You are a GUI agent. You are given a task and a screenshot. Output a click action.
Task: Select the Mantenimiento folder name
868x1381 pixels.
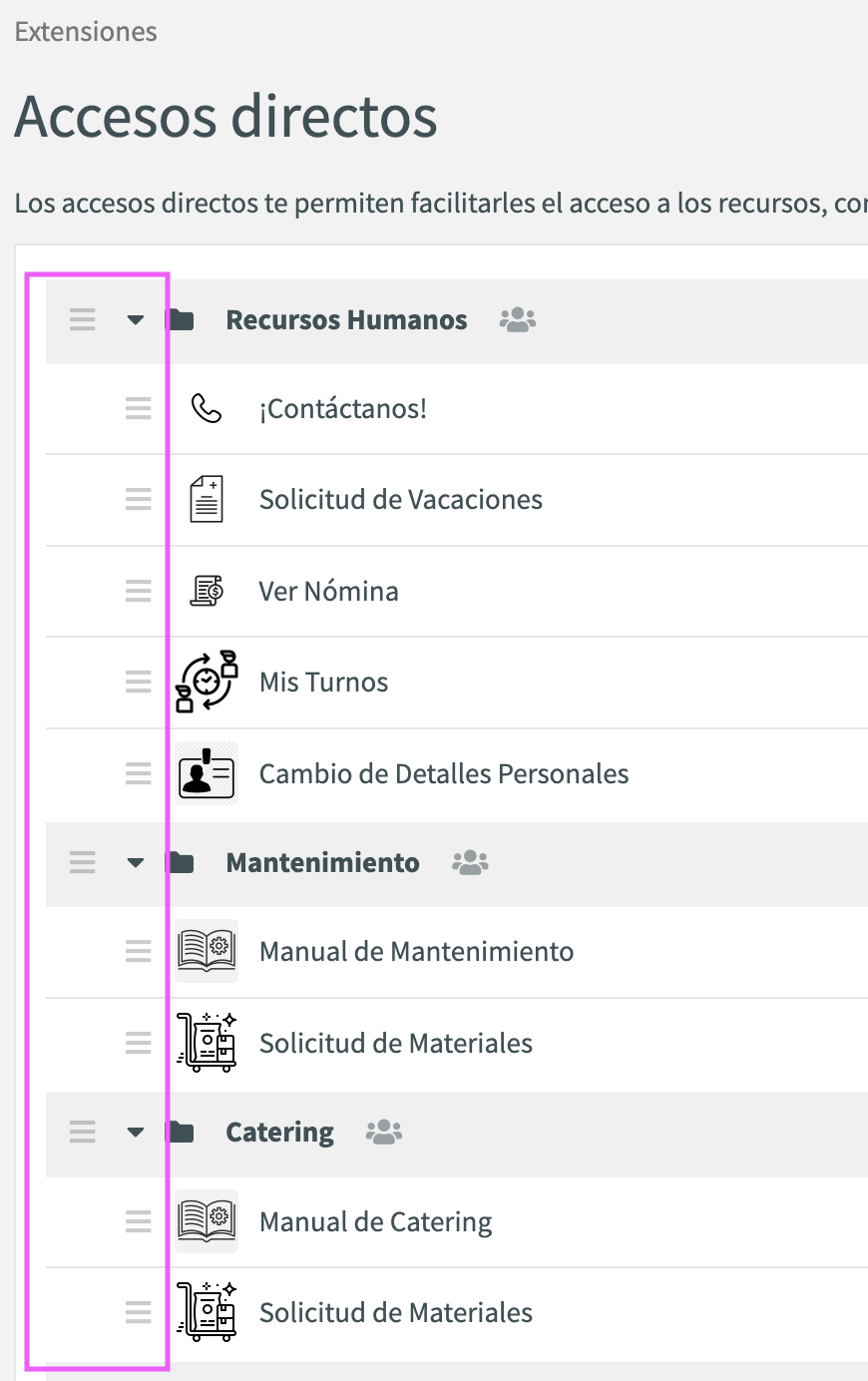pos(322,863)
